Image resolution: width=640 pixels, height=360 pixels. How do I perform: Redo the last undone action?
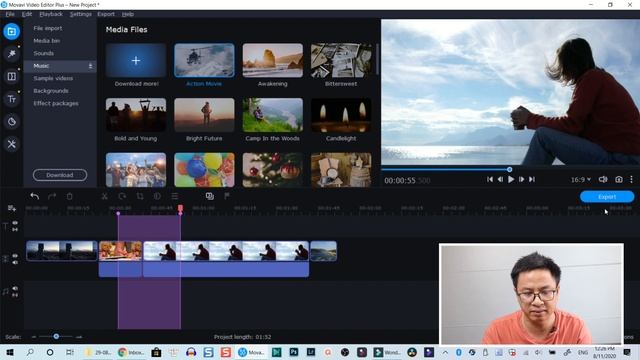52,196
